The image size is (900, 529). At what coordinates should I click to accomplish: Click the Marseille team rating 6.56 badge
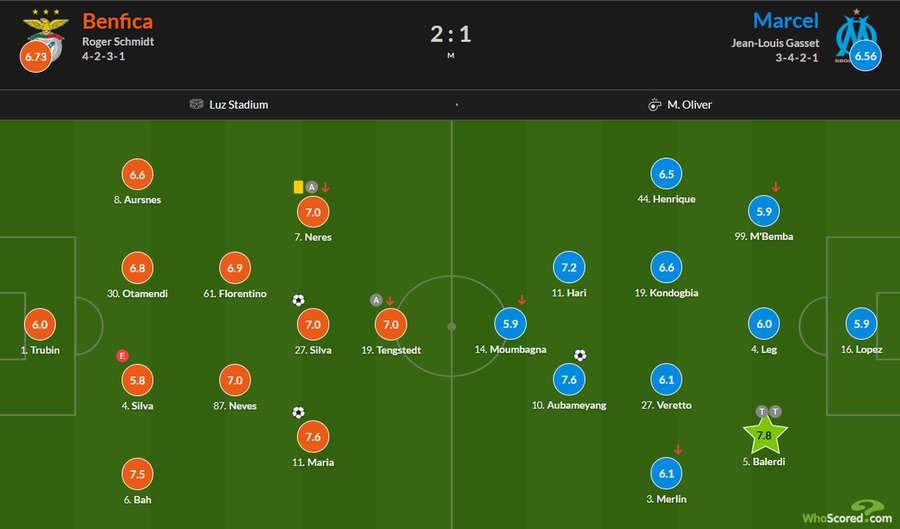866,56
